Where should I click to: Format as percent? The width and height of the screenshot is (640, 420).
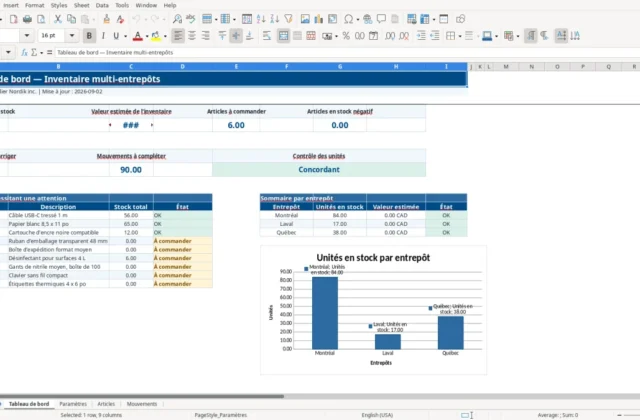point(346,36)
